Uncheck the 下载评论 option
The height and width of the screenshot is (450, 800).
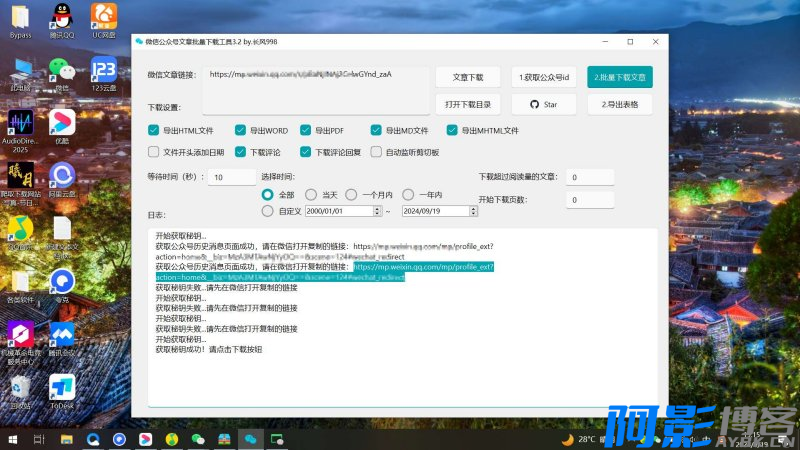[240, 152]
